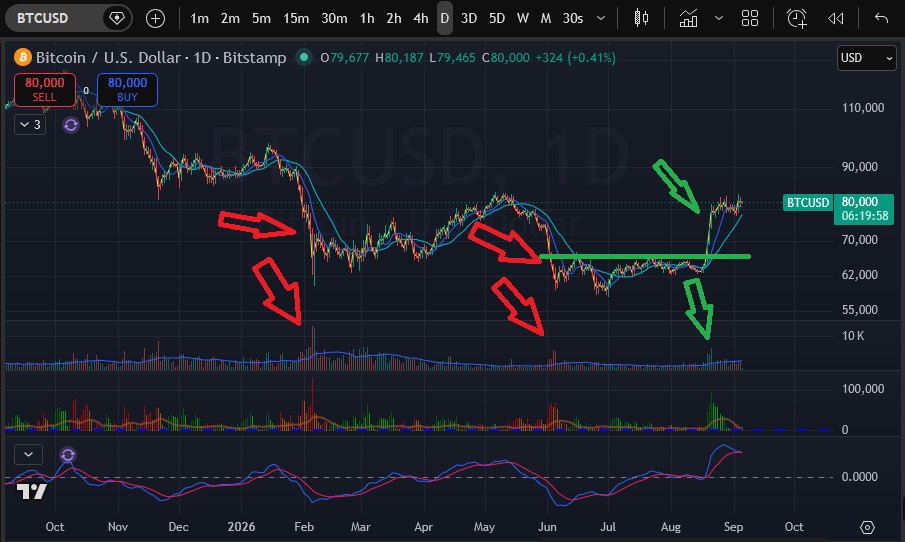
Task: Select the 2m timeframe
Action: click(x=230, y=18)
